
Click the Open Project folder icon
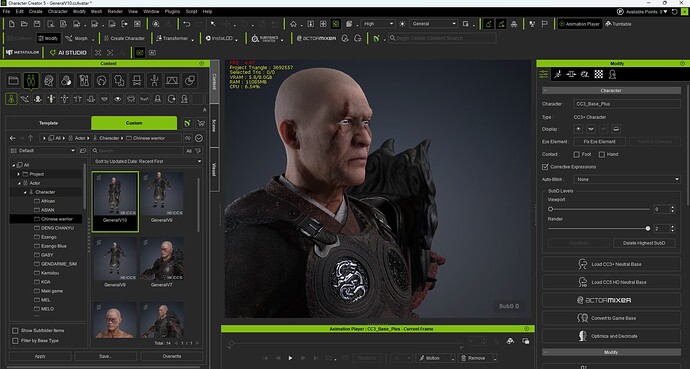[24, 24]
